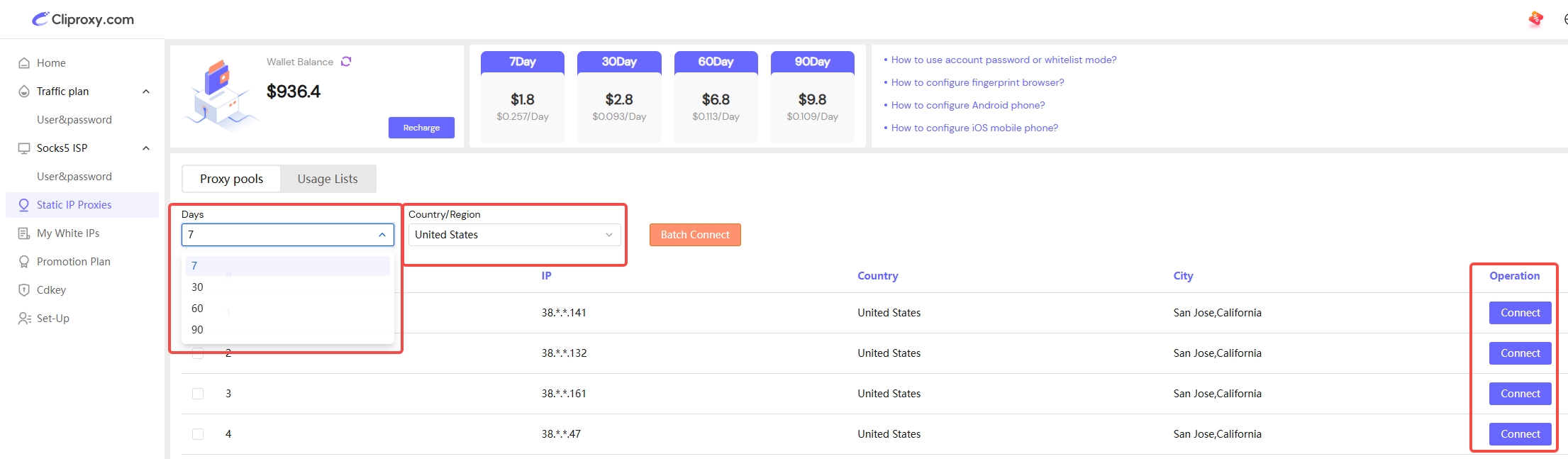1568x459 pixels.
Task: Open the Android phone configuration guide link
Action: tap(967, 105)
